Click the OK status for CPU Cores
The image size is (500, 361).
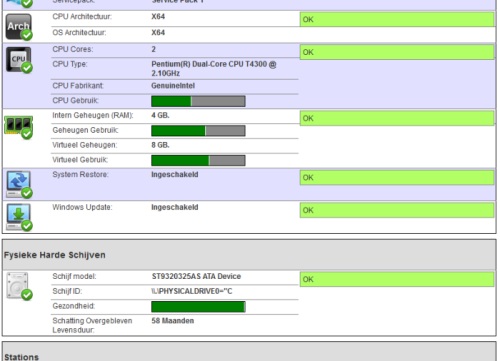[397, 52]
